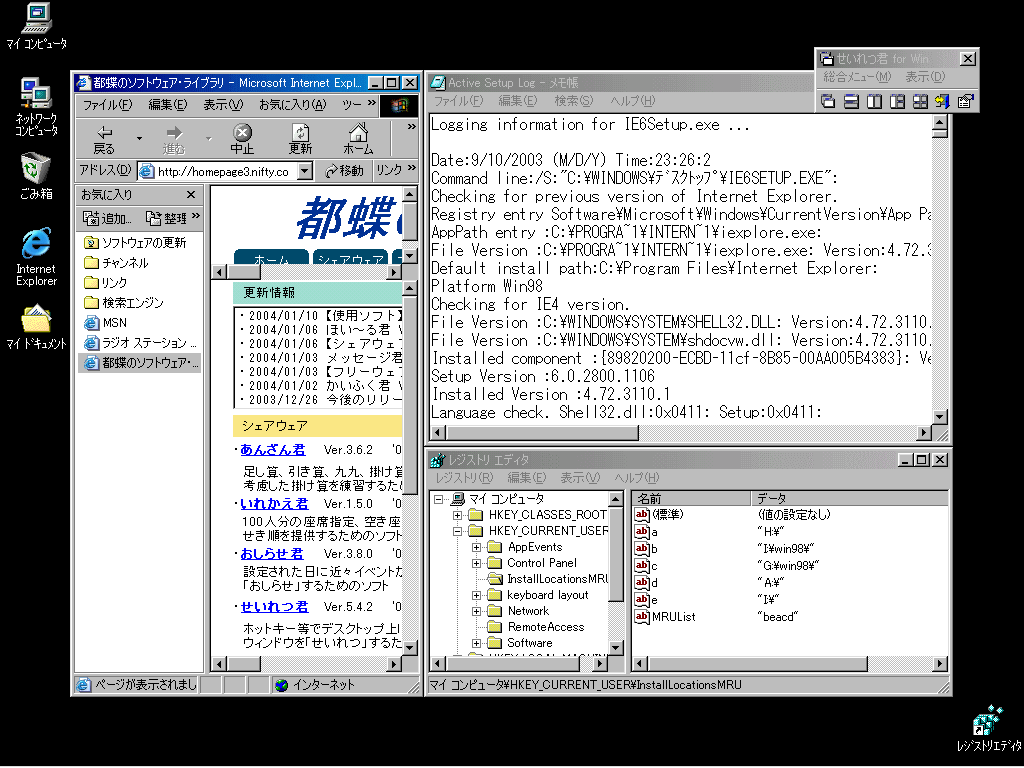
Task: Select the 都蝶のソフトウェア favorite entry
Action: (142, 362)
